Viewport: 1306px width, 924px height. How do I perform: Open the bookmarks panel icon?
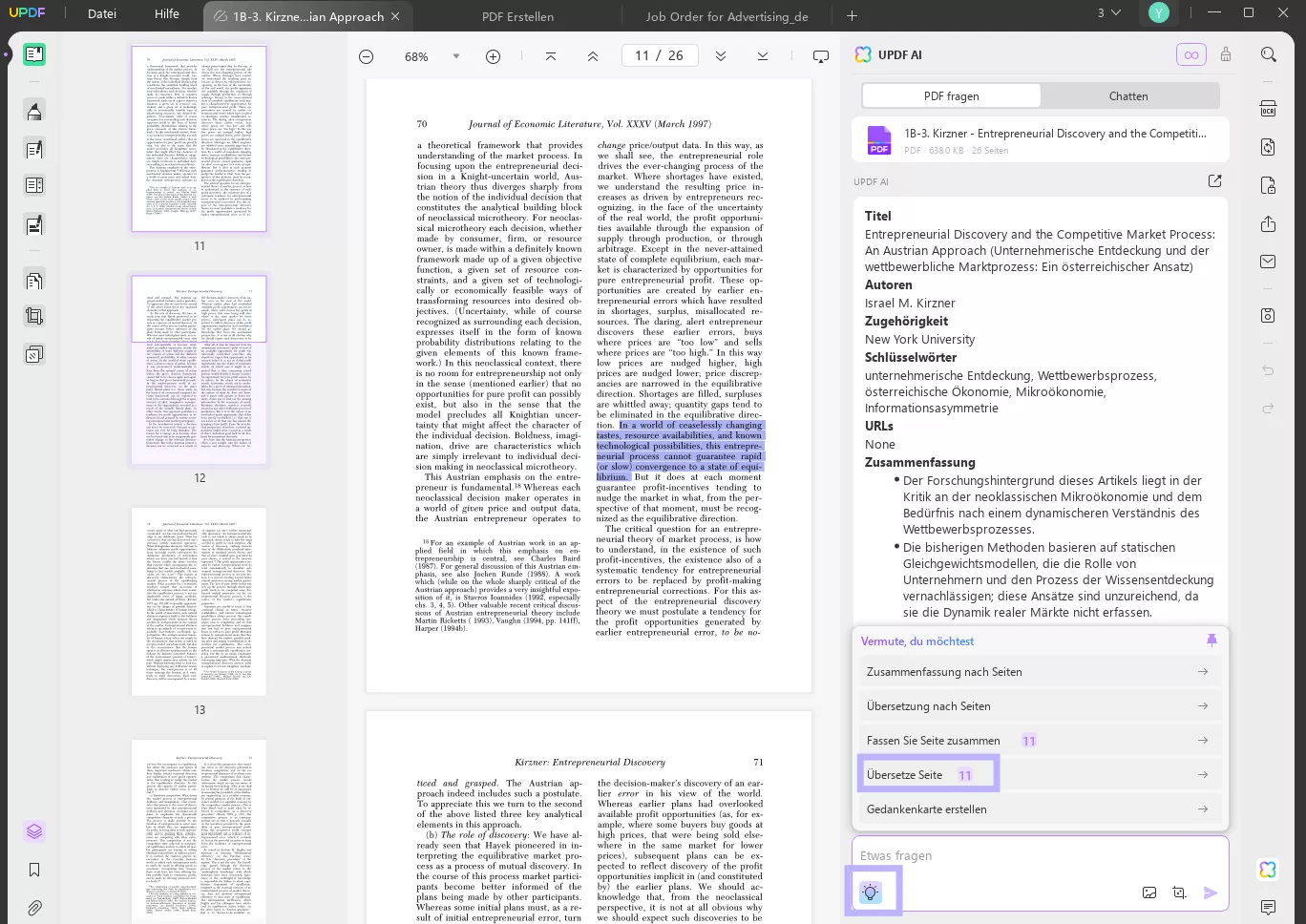[x=34, y=870]
